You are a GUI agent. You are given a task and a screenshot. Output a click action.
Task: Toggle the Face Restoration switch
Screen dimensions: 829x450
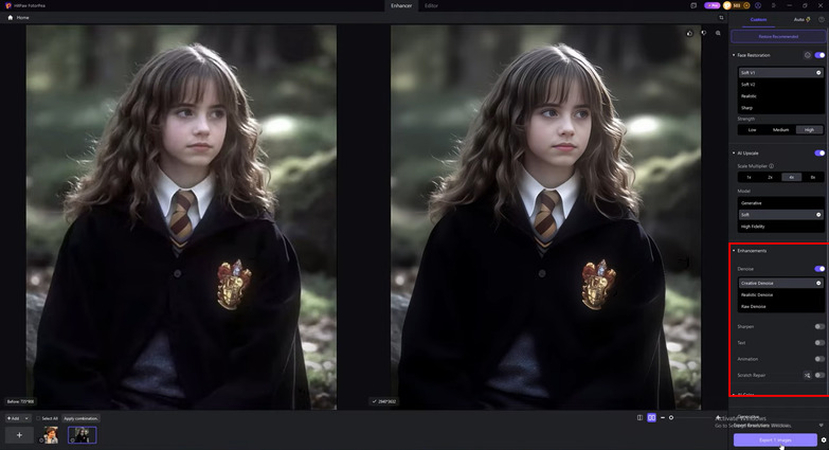click(x=819, y=55)
